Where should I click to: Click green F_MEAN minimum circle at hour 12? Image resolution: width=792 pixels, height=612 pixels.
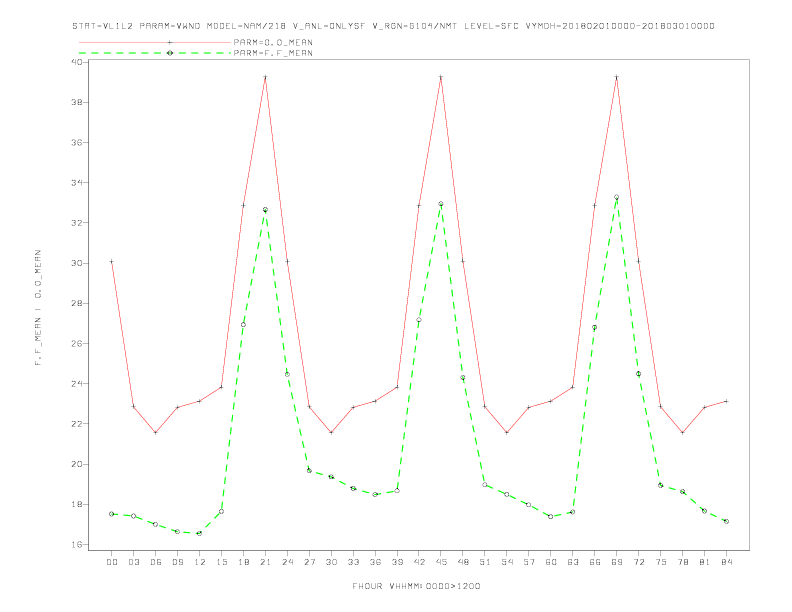pyautogui.click(x=200, y=533)
